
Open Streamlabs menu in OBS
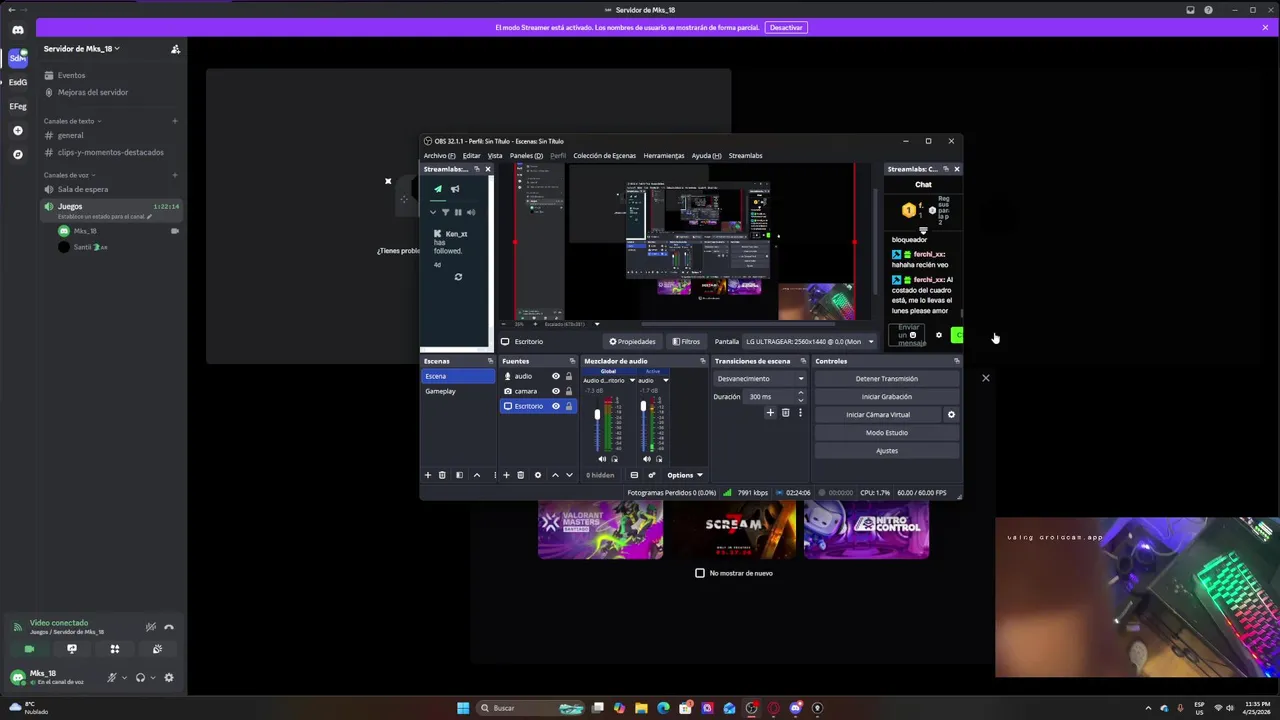(746, 156)
